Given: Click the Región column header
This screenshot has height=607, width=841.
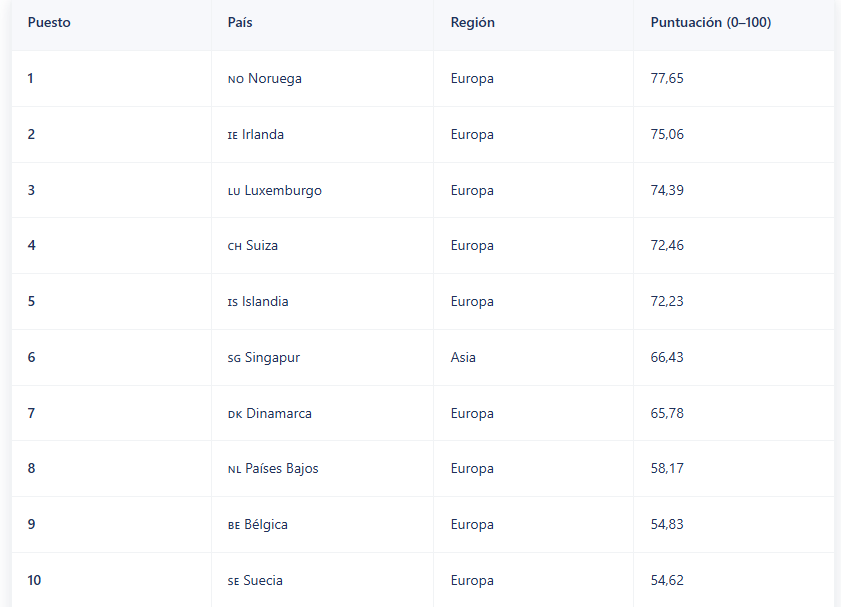Looking at the screenshot, I should (472, 23).
